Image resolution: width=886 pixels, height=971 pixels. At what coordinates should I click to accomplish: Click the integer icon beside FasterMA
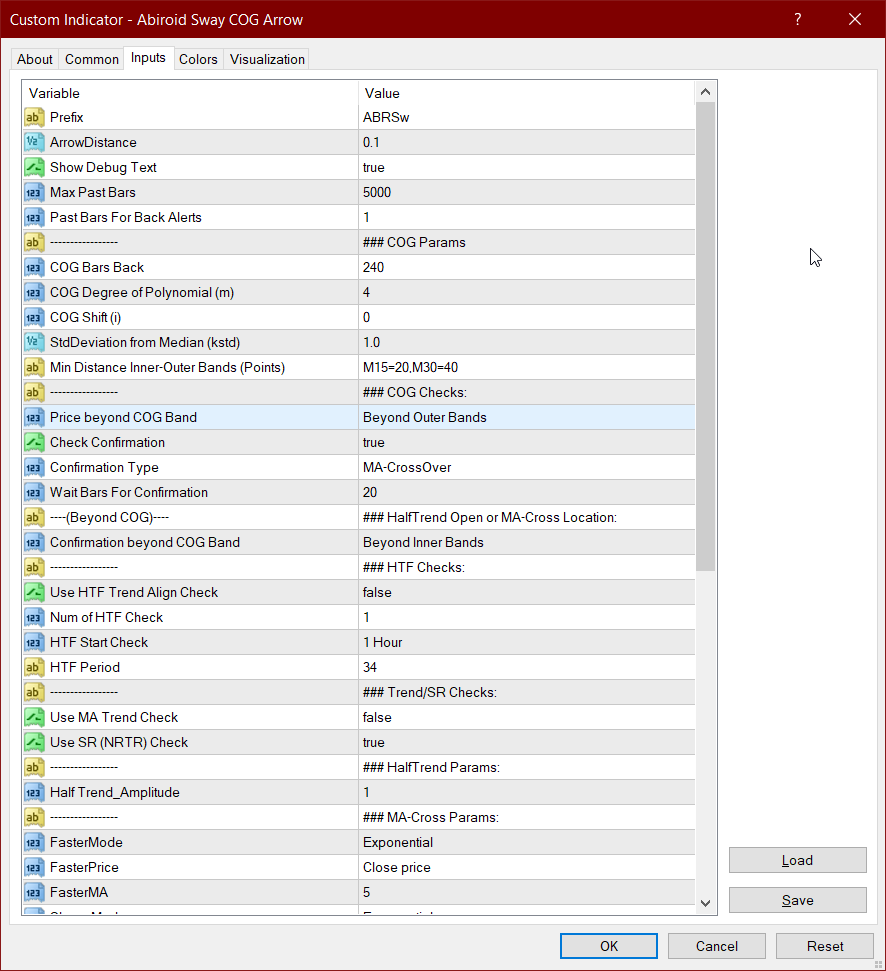point(34,892)
